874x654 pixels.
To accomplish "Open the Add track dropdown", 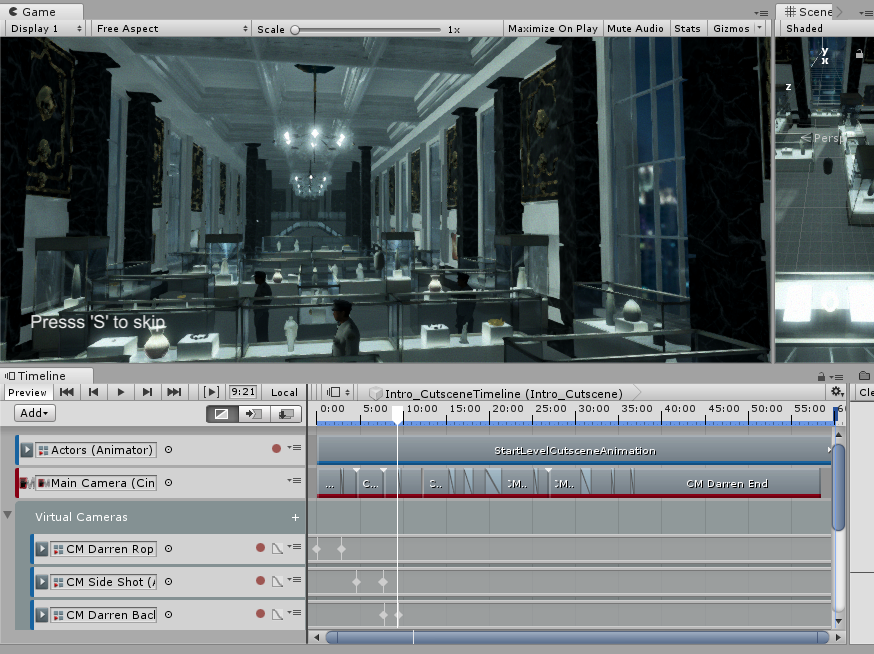I will point(35,413).
